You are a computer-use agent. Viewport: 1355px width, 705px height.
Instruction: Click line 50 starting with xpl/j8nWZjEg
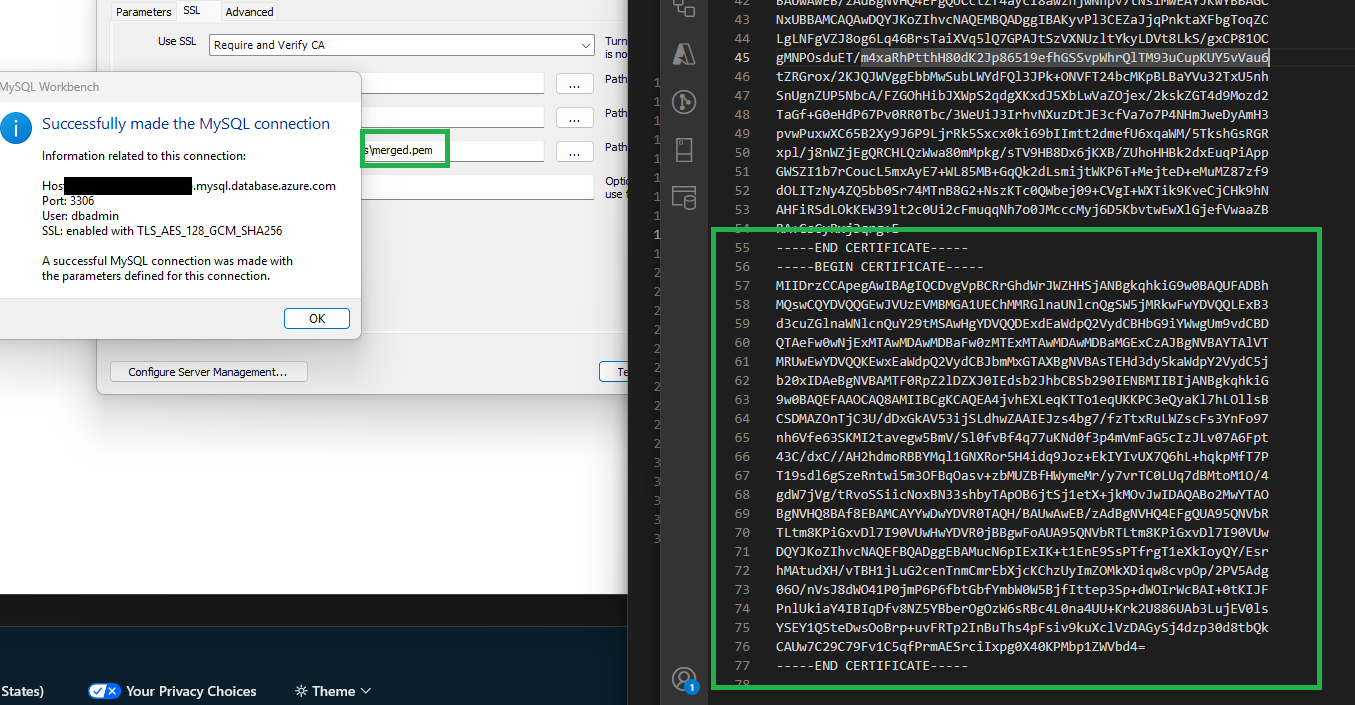click(x=1022, y=152)
